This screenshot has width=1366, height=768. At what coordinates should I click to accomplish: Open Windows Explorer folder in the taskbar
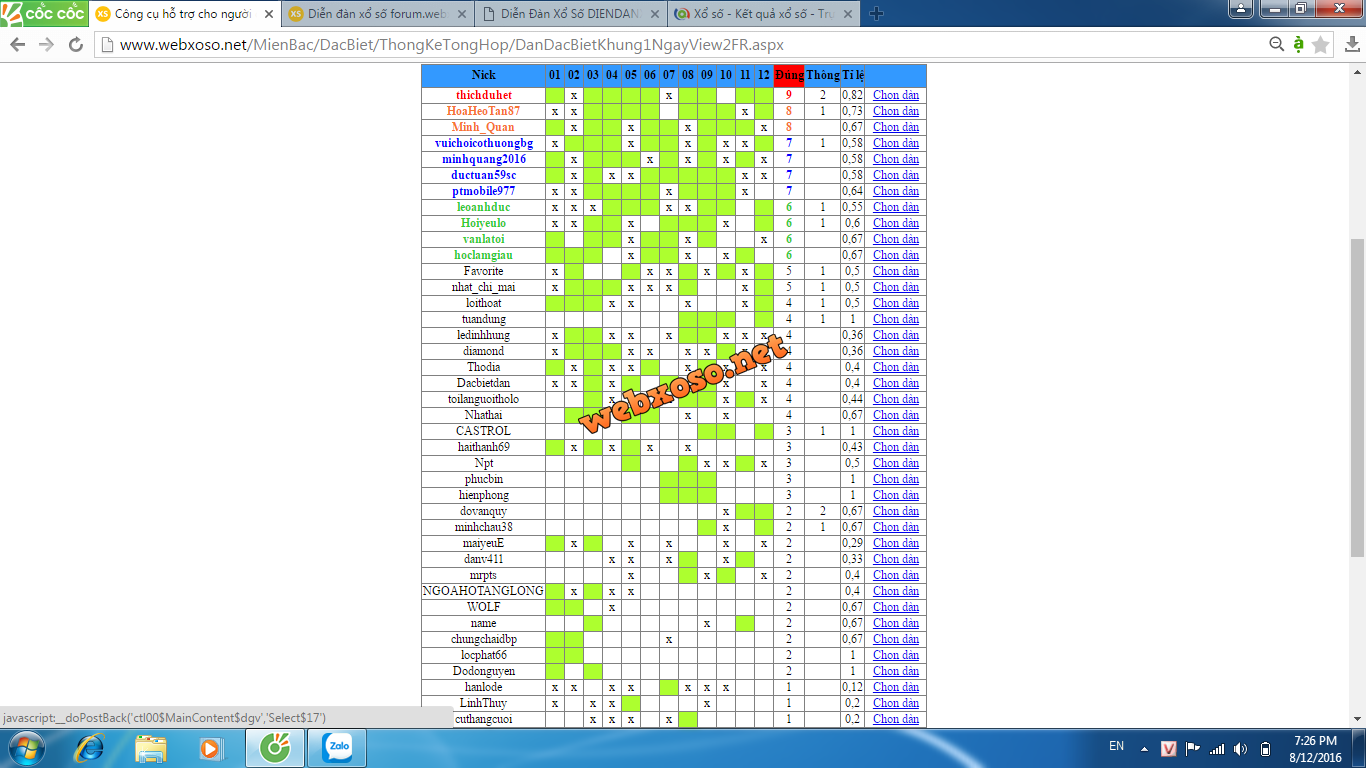click(151, 748)
